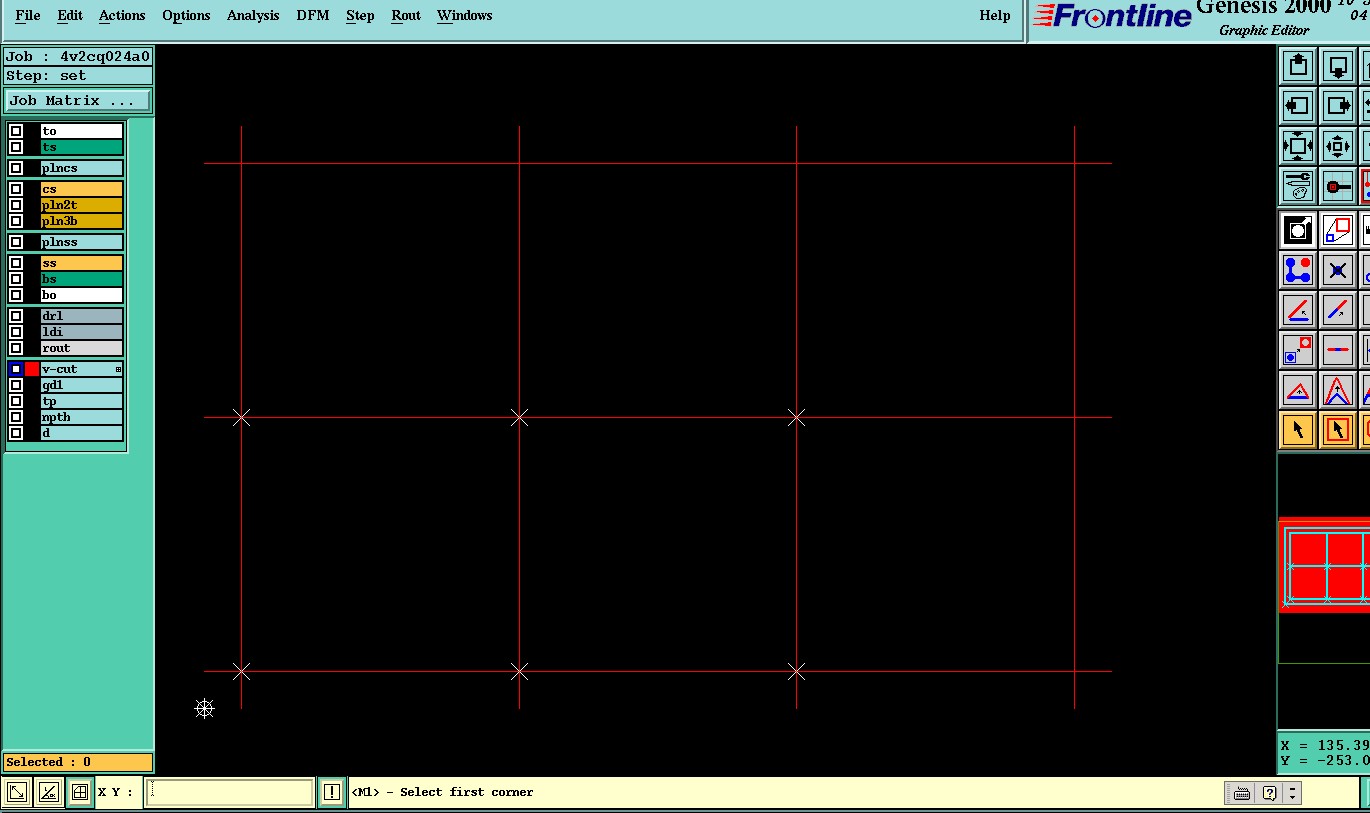Toggle the grid snap icon beside XY
The height and width of the screenshot is (813, 1370).
point(80,793)
